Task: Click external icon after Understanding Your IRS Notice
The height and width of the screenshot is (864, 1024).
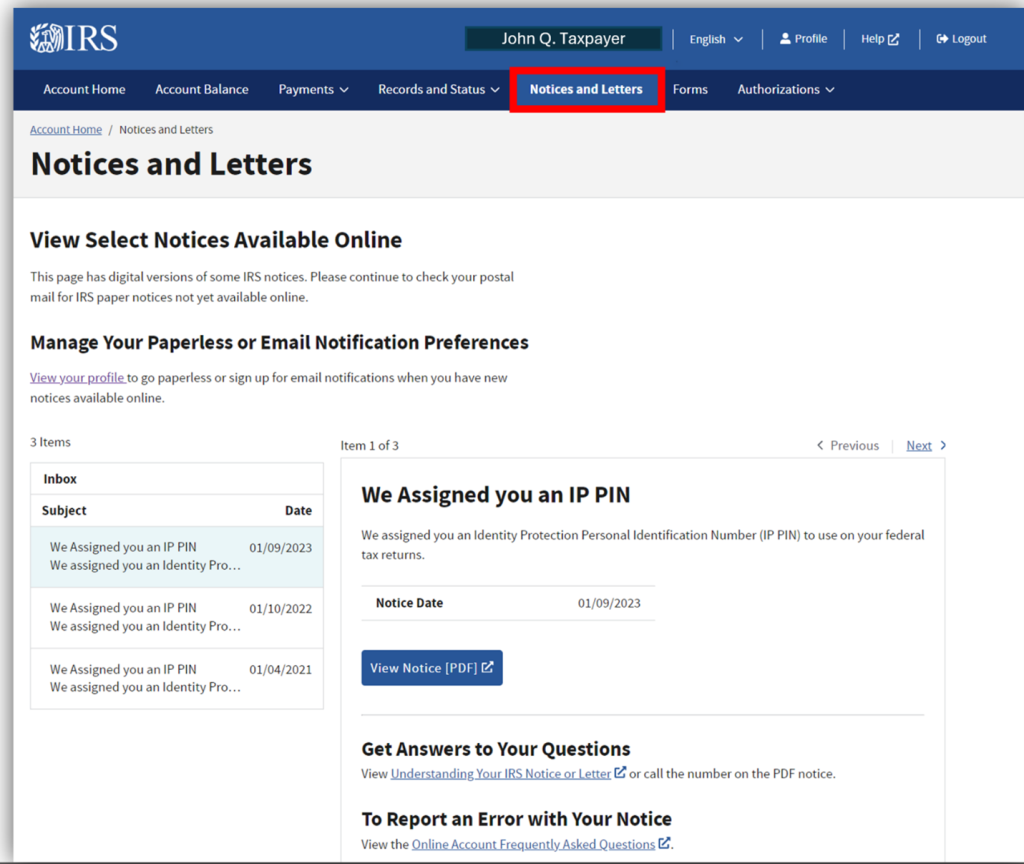Action: [x=620, y=773]
